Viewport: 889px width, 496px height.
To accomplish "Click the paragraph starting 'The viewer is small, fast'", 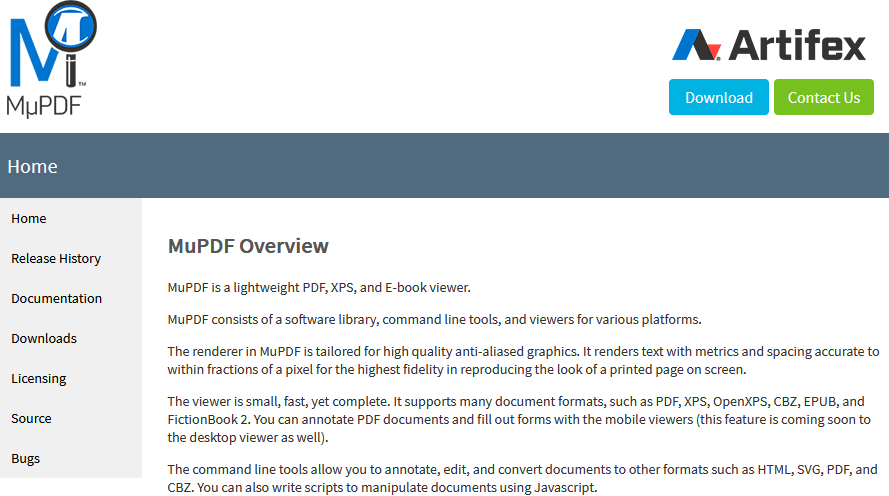I will [519, 419].
